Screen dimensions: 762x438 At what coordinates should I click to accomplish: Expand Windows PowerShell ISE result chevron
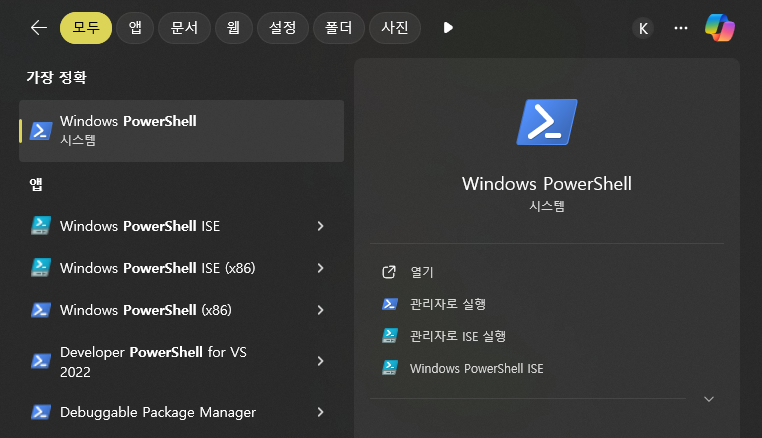[x=320, y=226]
